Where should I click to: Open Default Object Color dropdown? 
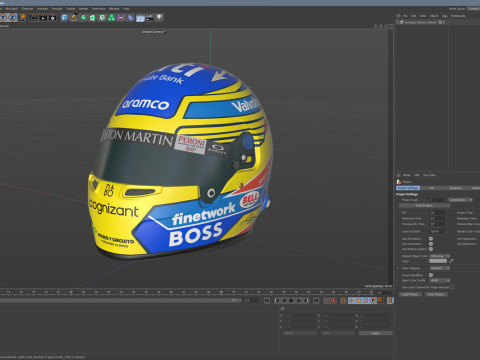pyautogui.click(x=439, y=256)
